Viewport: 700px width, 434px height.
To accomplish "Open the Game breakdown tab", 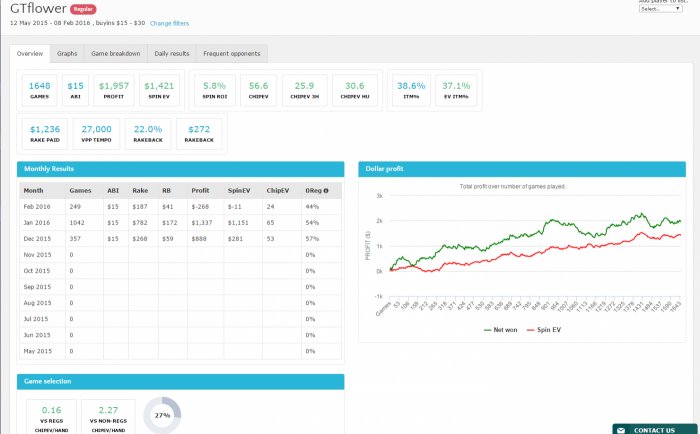I will 117,53.
